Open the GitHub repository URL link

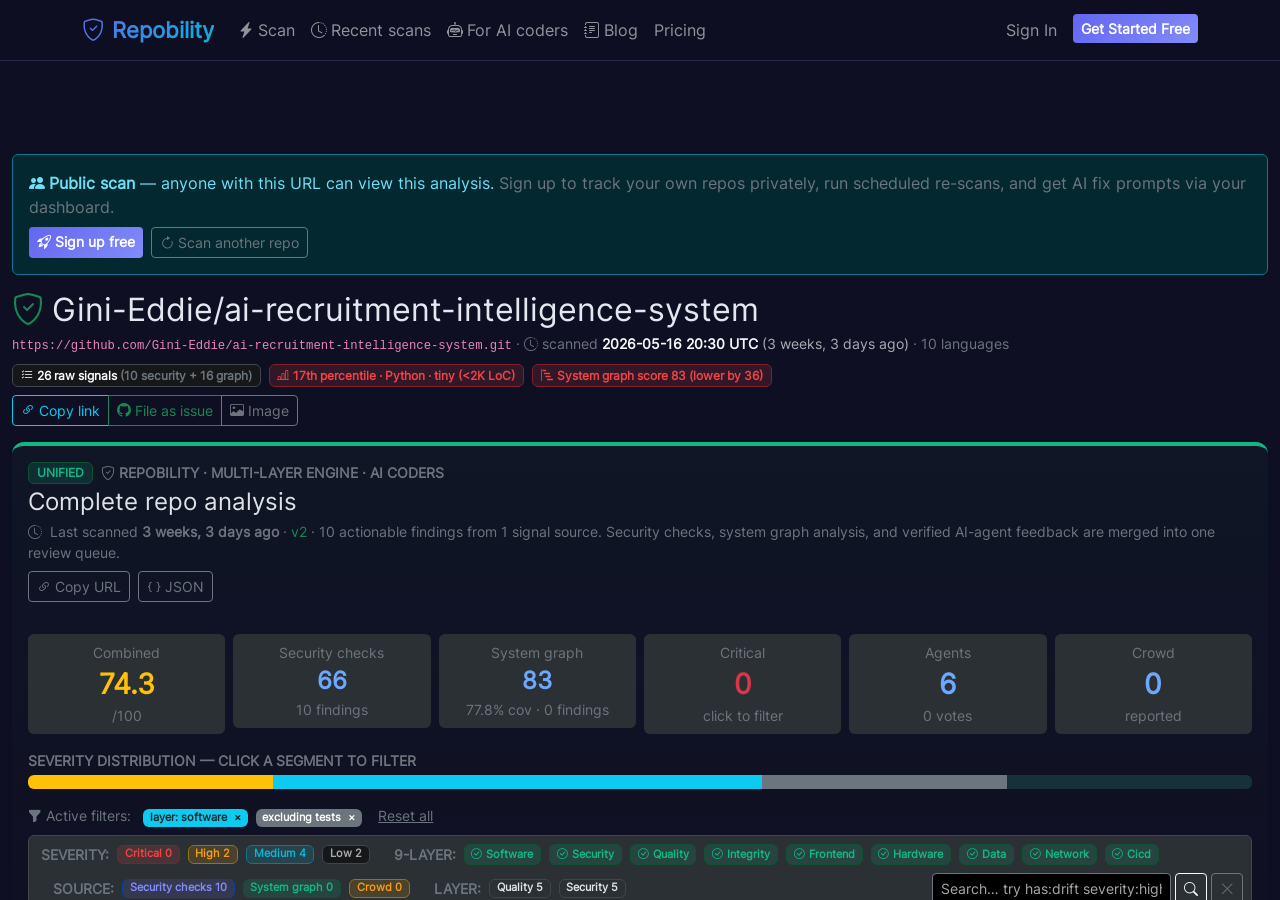261,345
